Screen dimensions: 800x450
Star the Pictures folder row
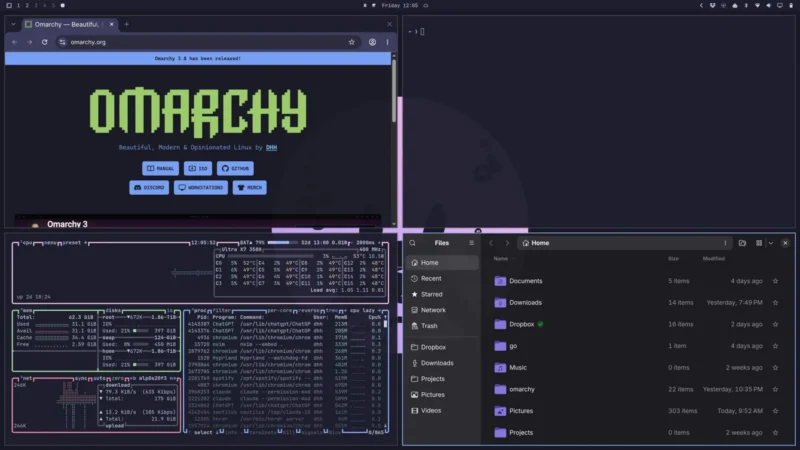click(x=776, y=411)
